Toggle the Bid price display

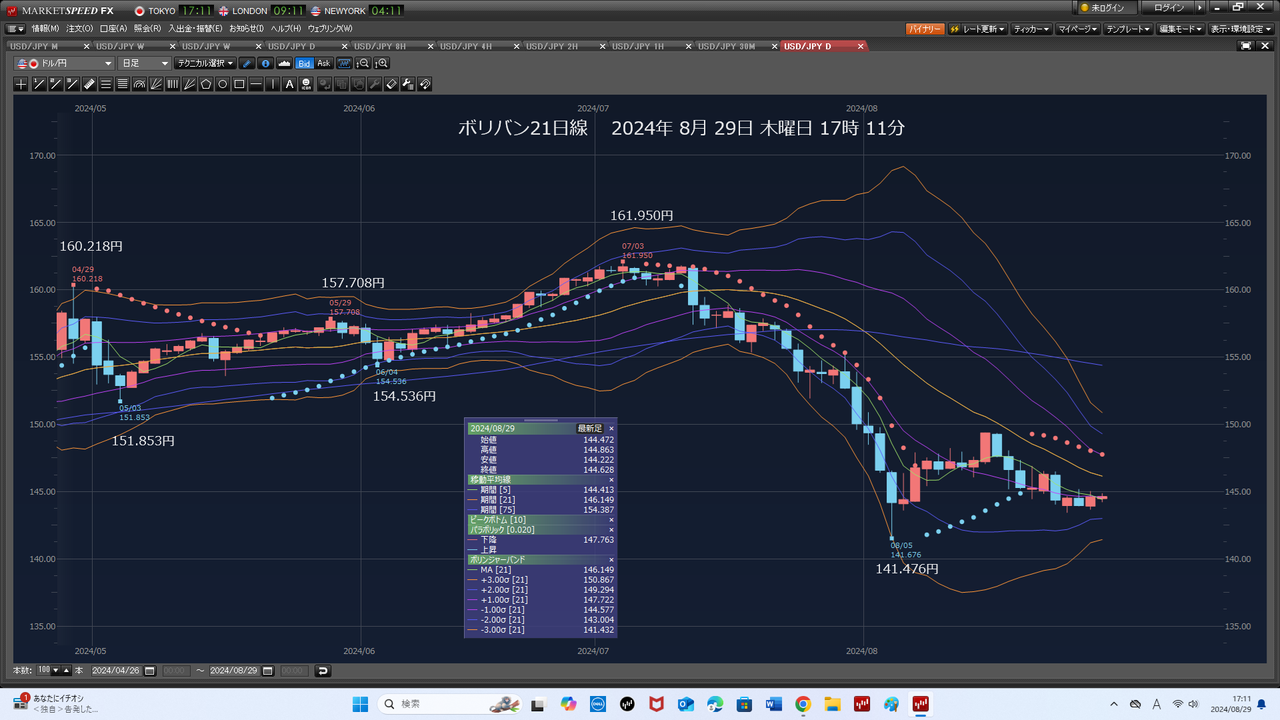(x=304, y=63)
